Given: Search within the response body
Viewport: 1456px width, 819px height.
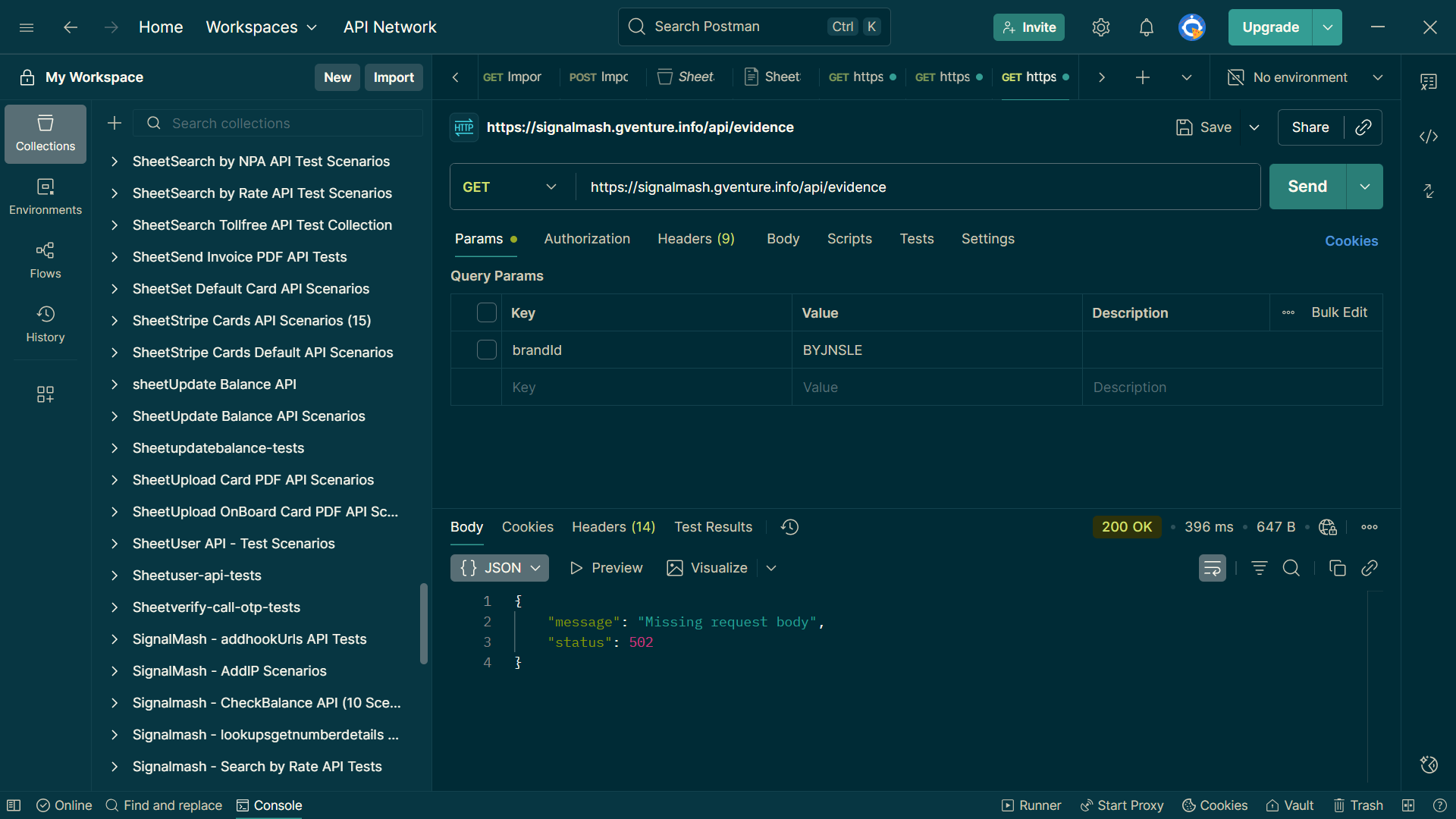Looking at the screenshot, I should point(1291,568).
